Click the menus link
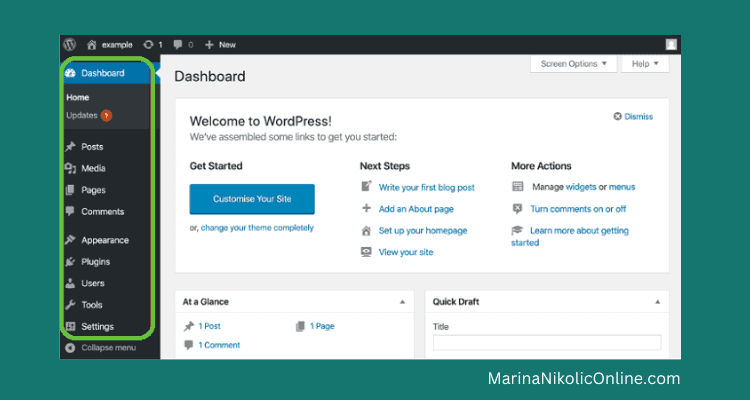750x400 pixels. pyautogui.click(x=622, y=187)
